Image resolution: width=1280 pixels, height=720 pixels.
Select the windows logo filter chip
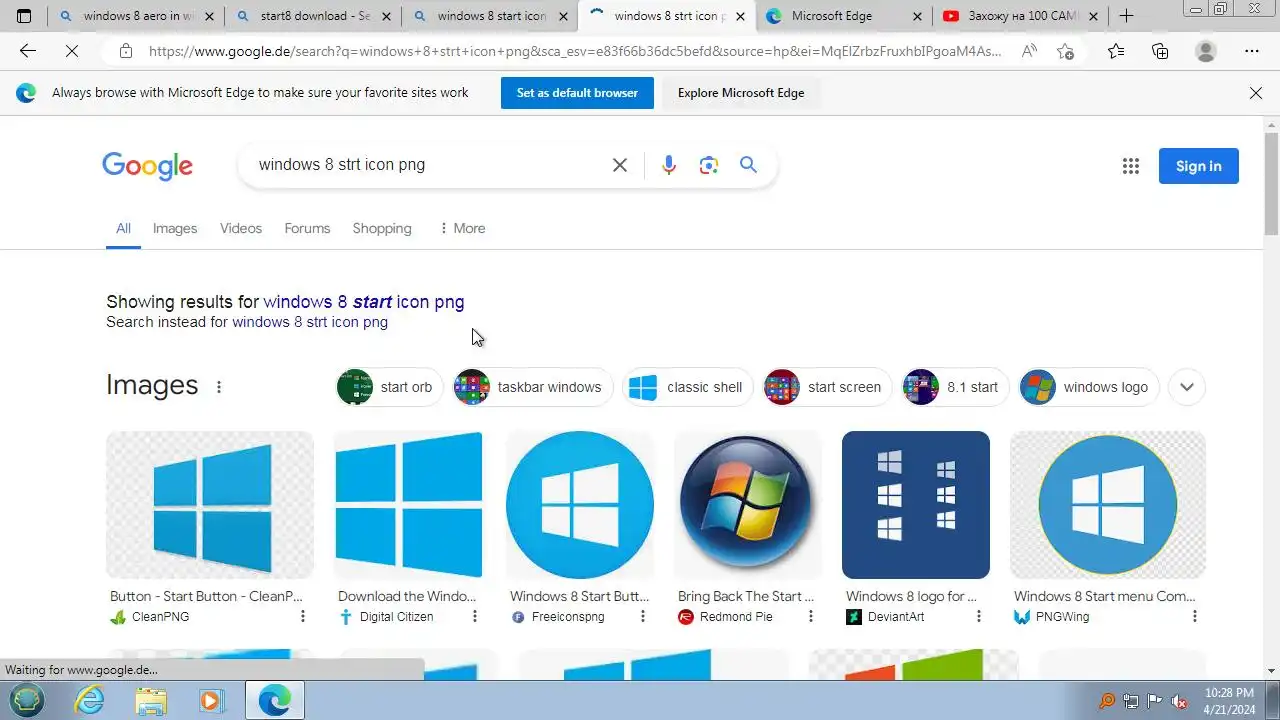pyautogui.click(x=1089, y=387)
